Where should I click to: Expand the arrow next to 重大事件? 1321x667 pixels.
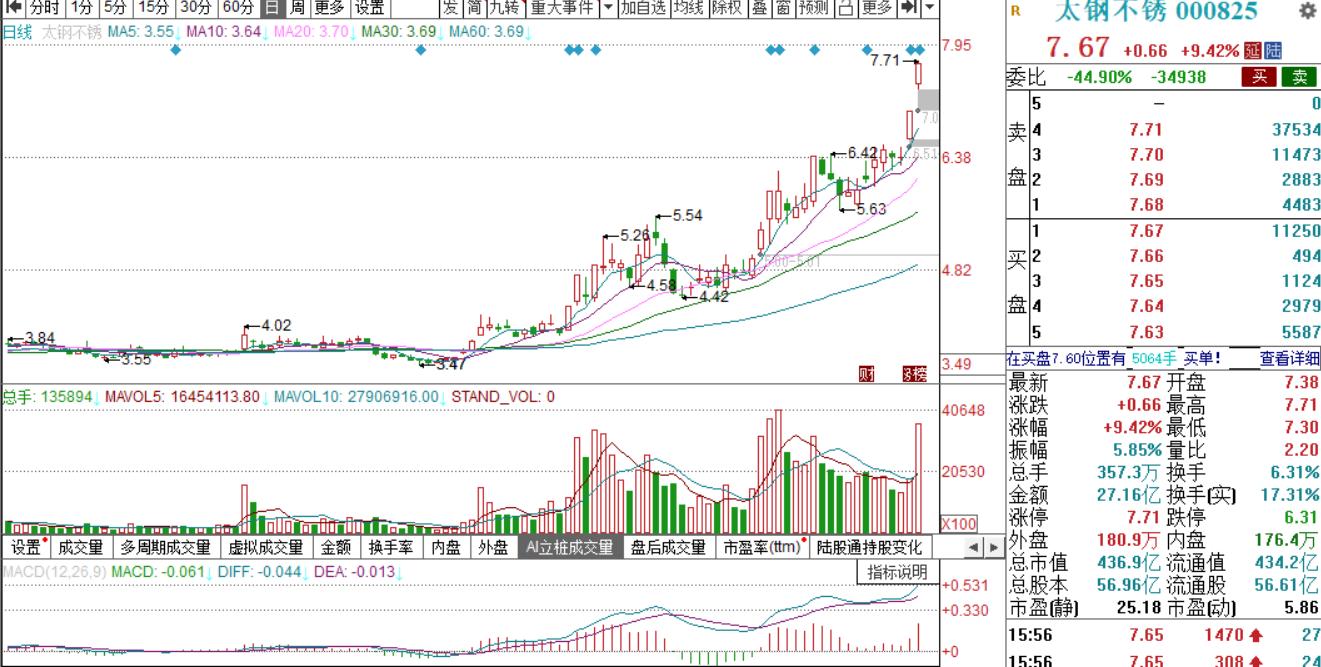point(609,8)
